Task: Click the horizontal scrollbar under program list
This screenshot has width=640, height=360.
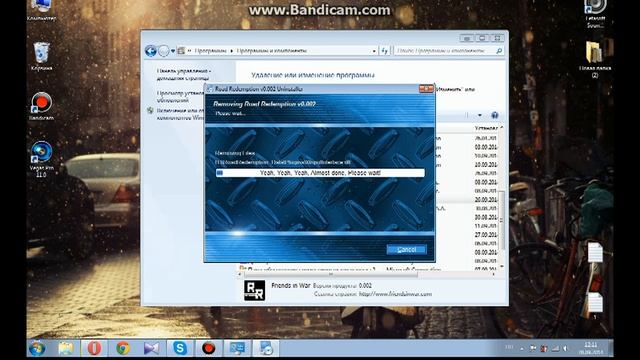Action: (x=331, y=274)
